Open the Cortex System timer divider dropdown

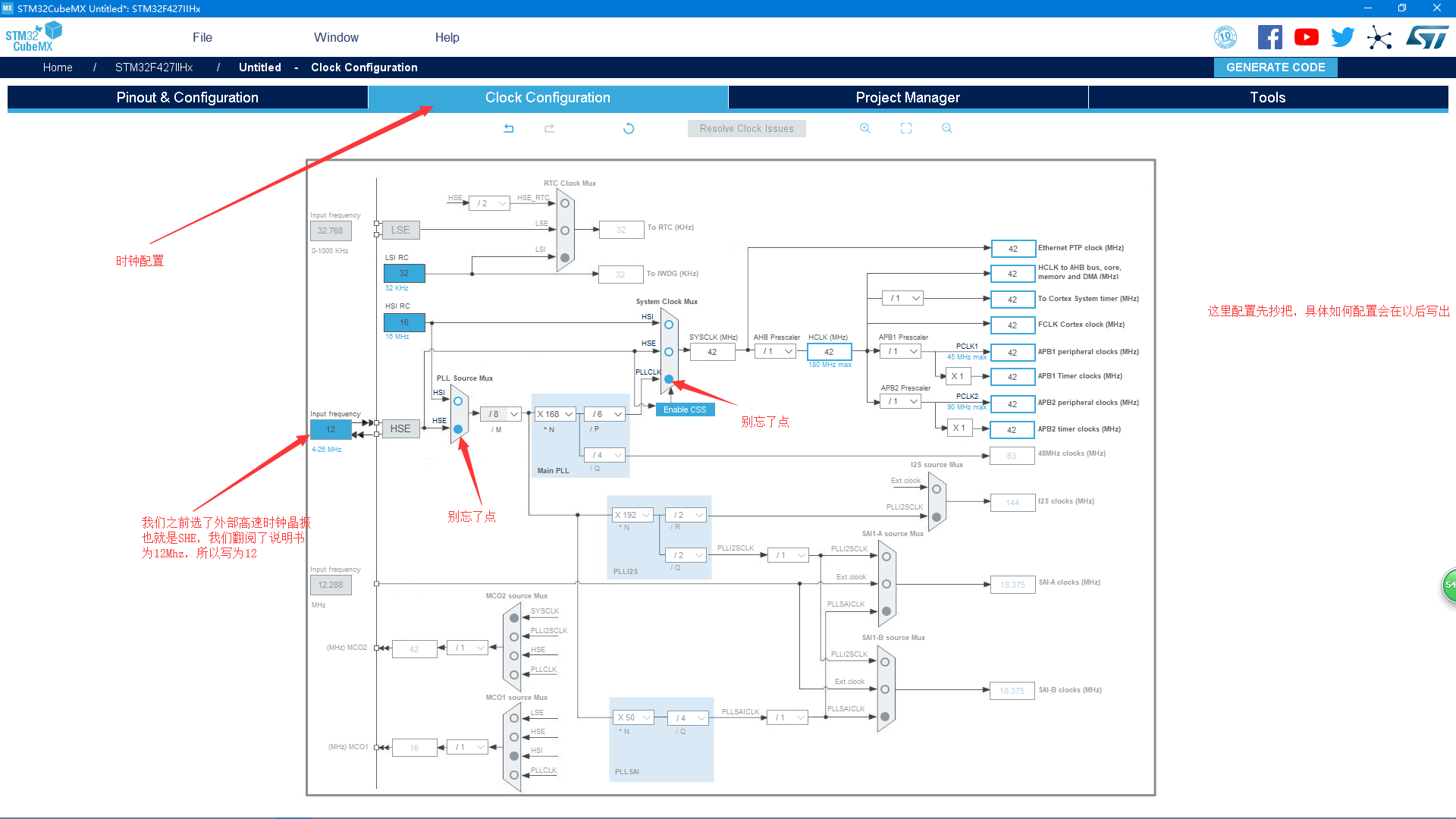903,299
